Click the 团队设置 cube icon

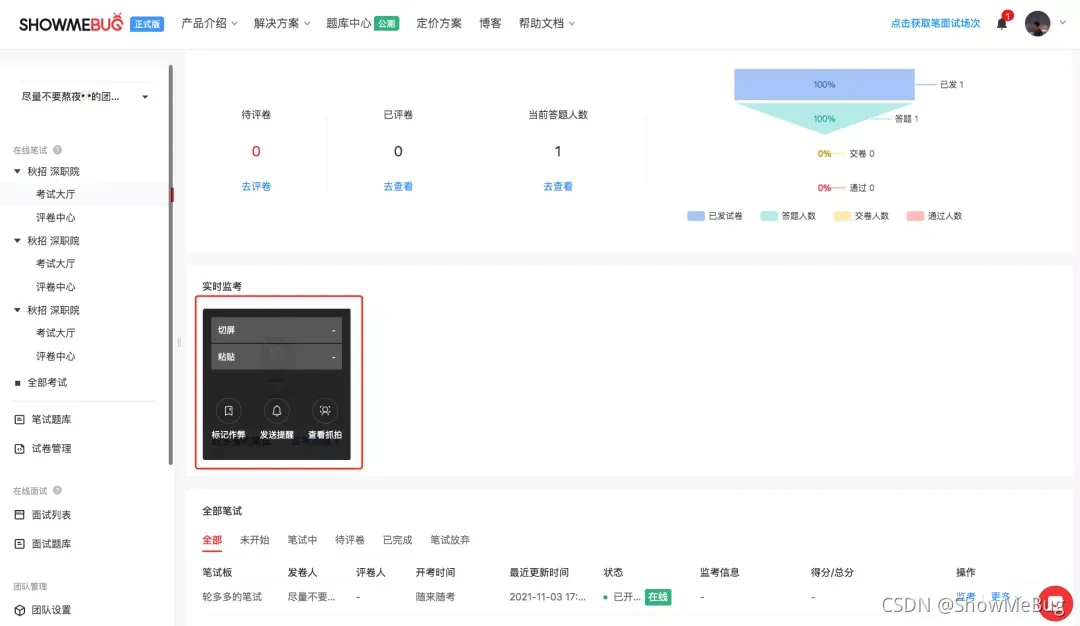tap(19, 609)
